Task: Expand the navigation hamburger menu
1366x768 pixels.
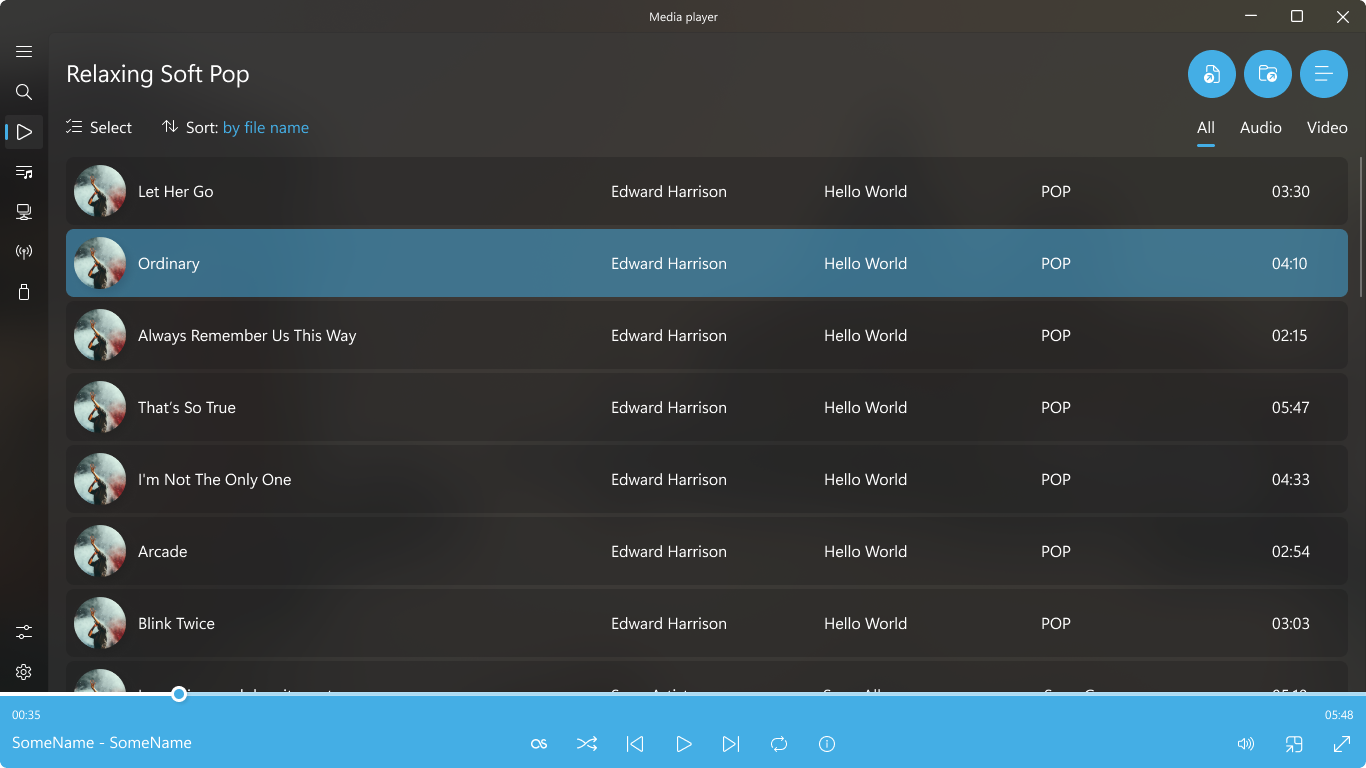Action: (24, 51)
